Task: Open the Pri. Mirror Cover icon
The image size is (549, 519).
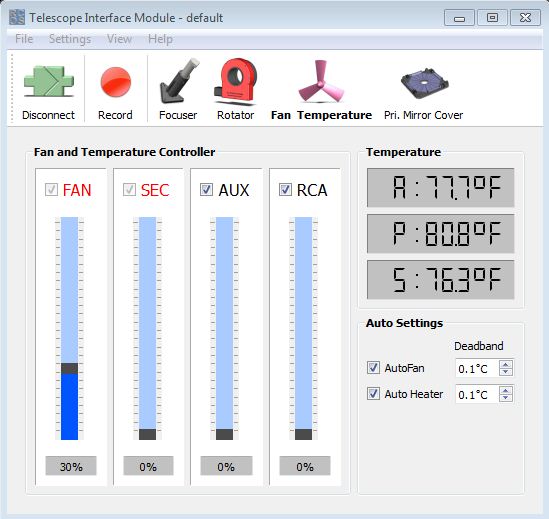Action: click(x=424, y=83)
